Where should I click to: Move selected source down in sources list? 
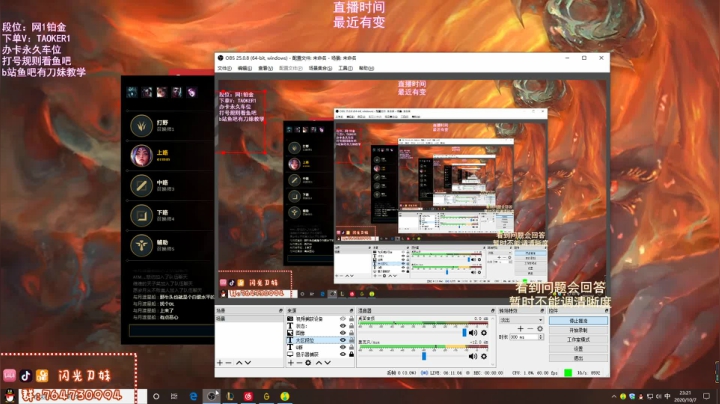pyautogui.click(x=327, y=363)
